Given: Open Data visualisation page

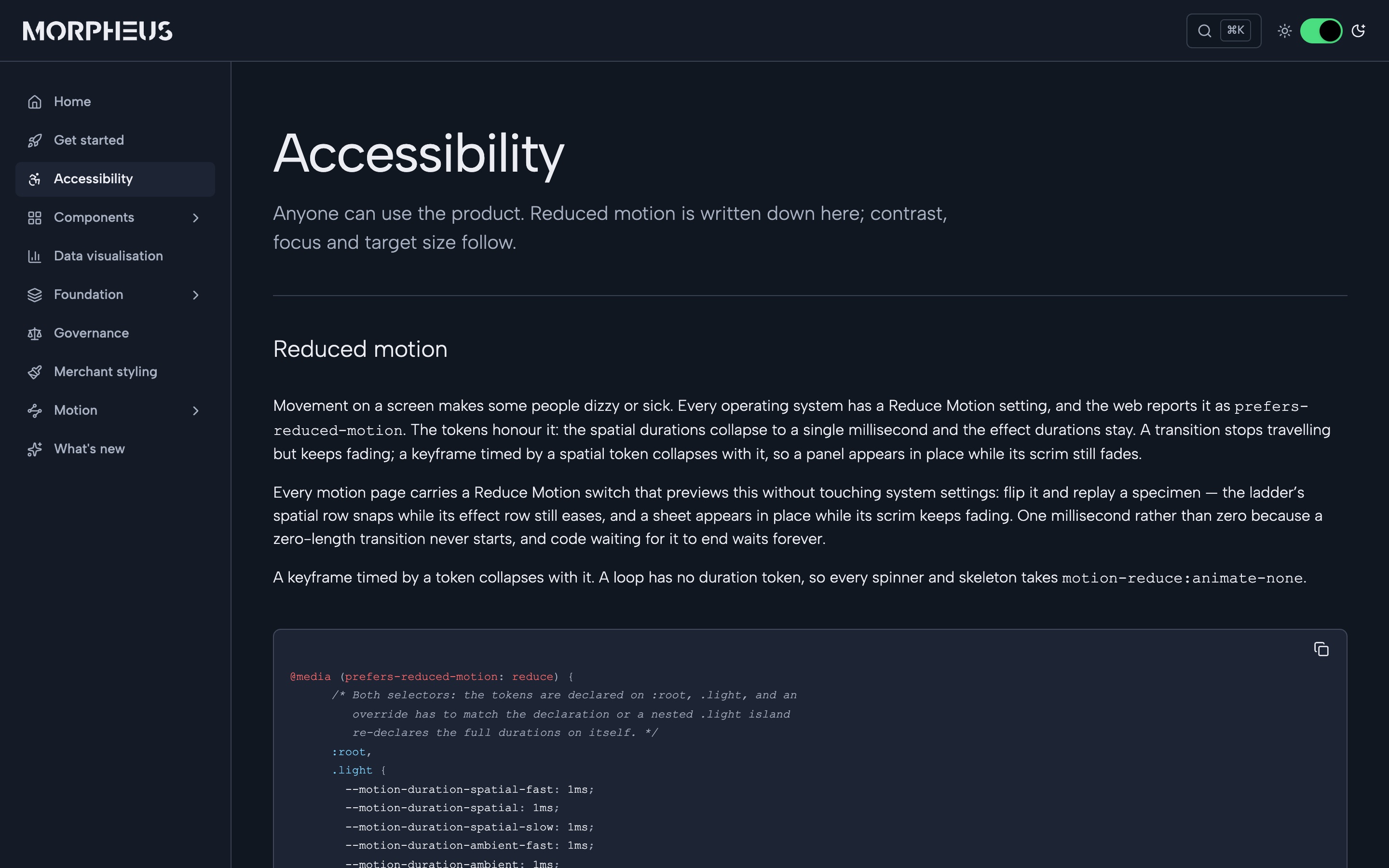Looking at the screenshot, I should tap(109, 256).
